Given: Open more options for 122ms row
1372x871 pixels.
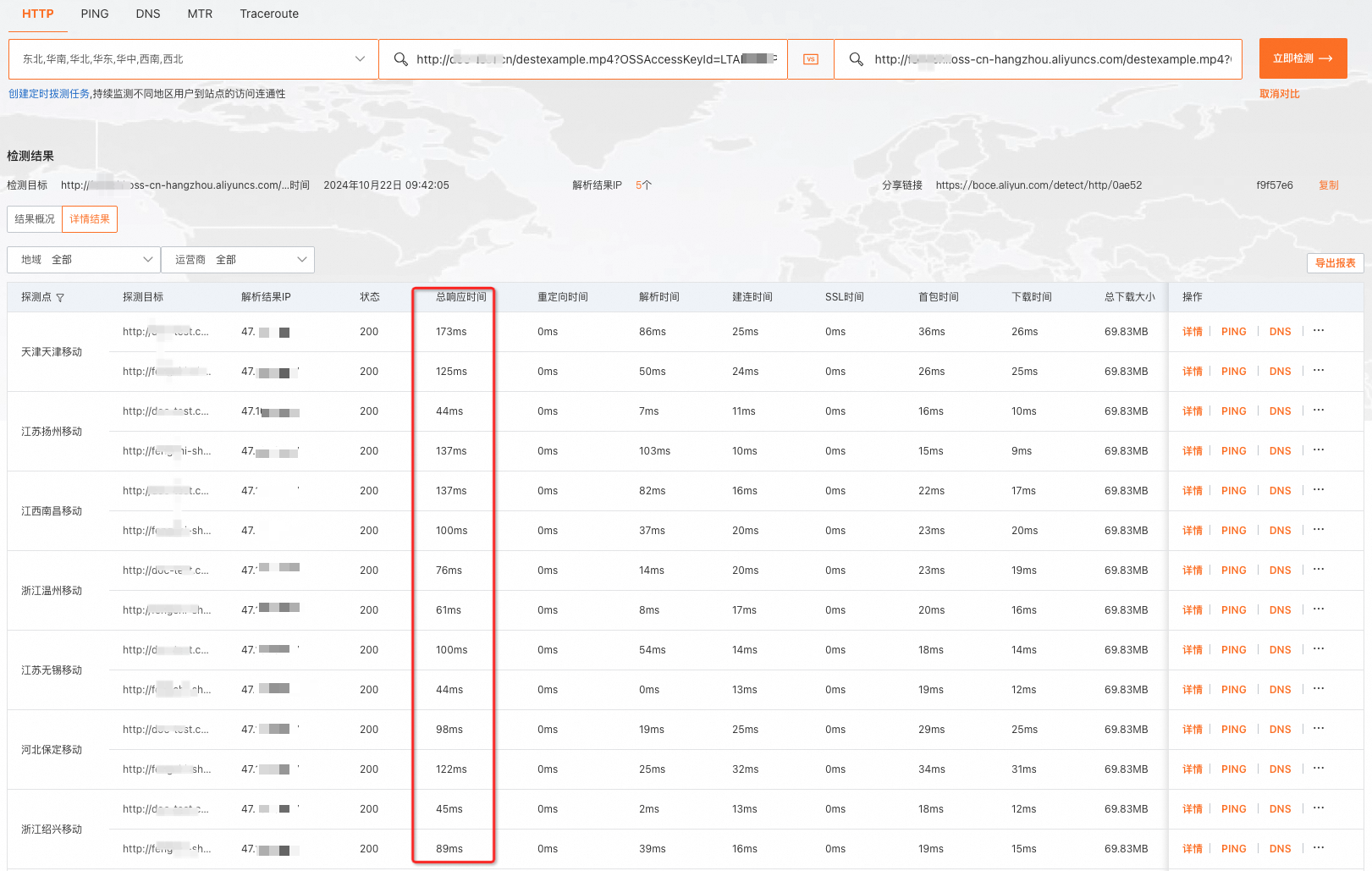Looking at the screenshot, I should click(x=1319, y=769).
